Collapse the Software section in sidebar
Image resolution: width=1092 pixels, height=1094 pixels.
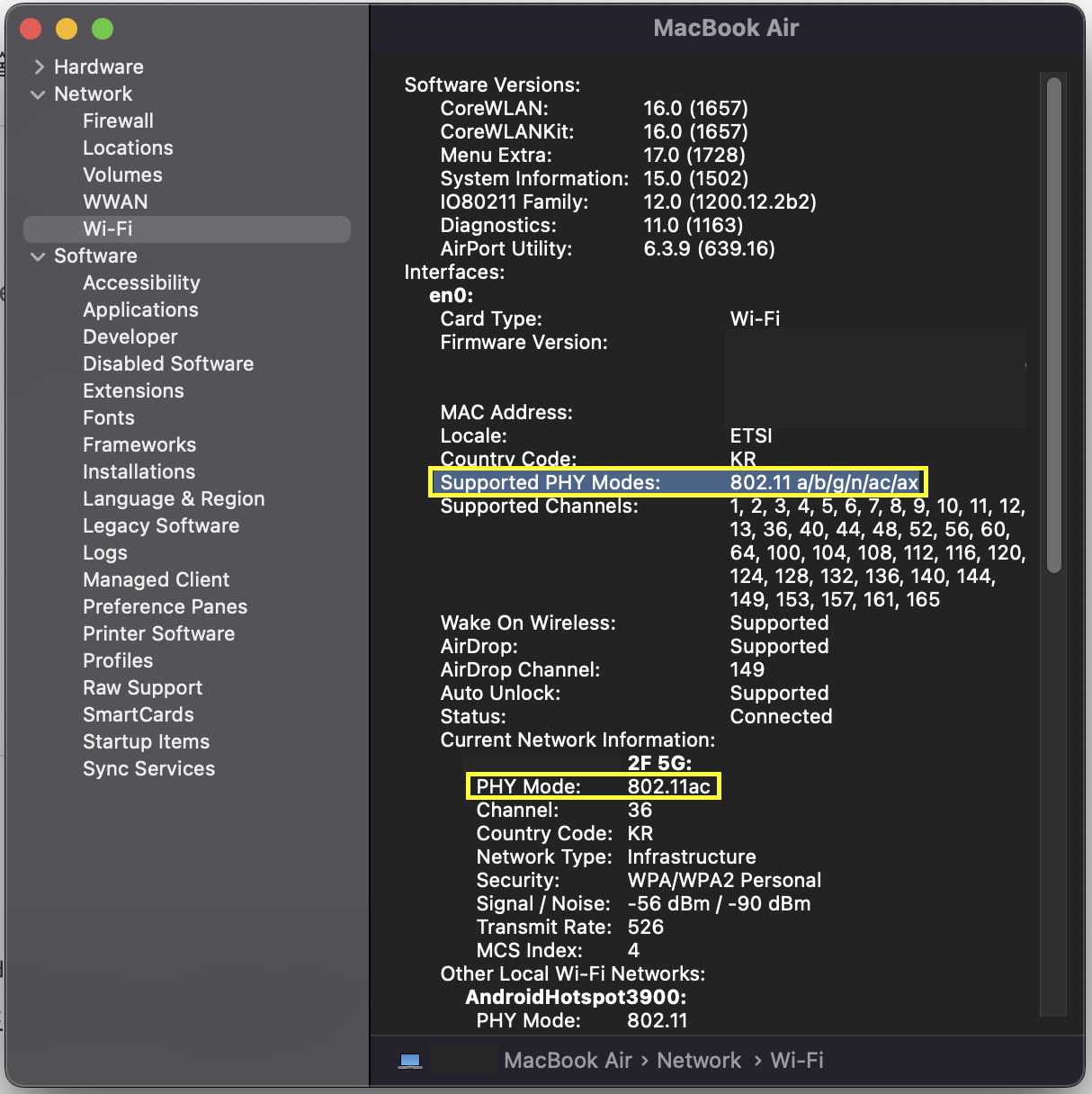[38, 256]
